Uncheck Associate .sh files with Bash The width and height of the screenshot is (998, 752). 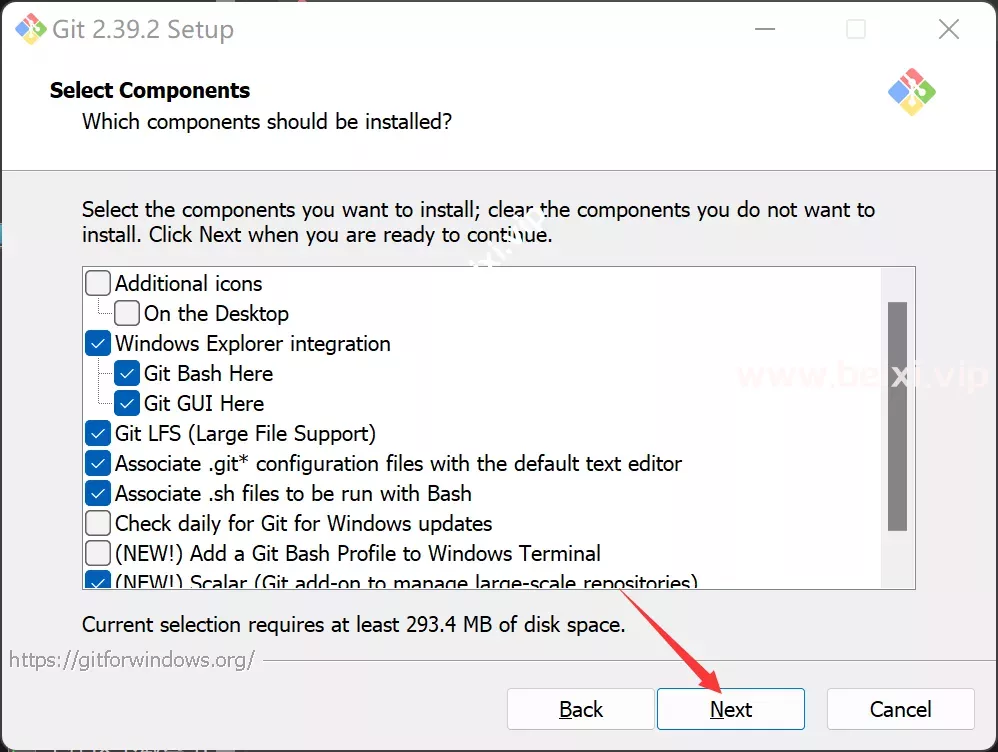click(98, 493)
